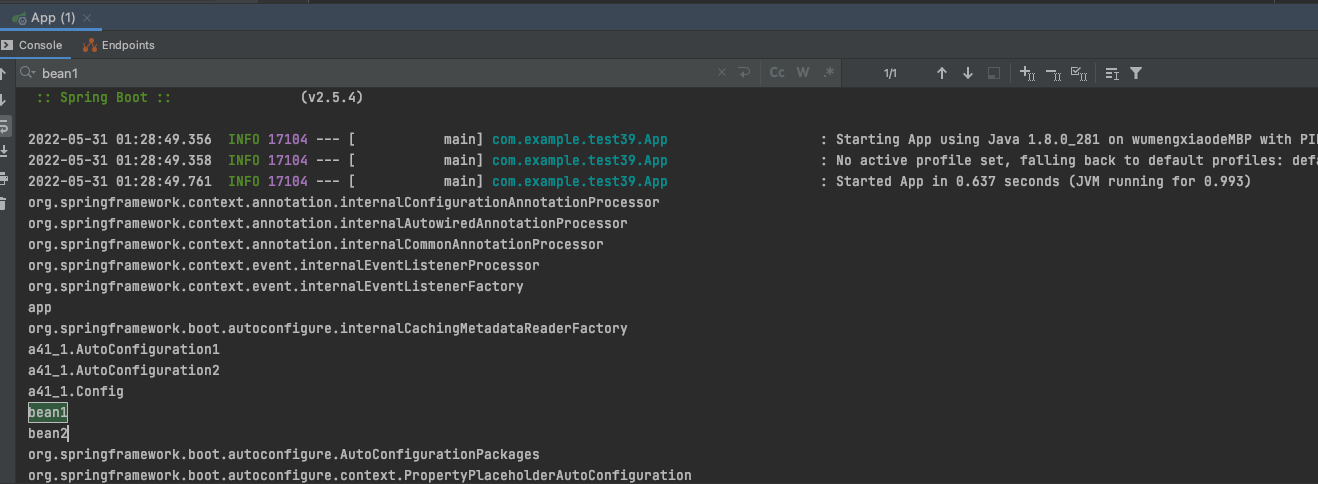Open the Endpoints tab
Screen dimensions: 1318x484
pos(119,45)
